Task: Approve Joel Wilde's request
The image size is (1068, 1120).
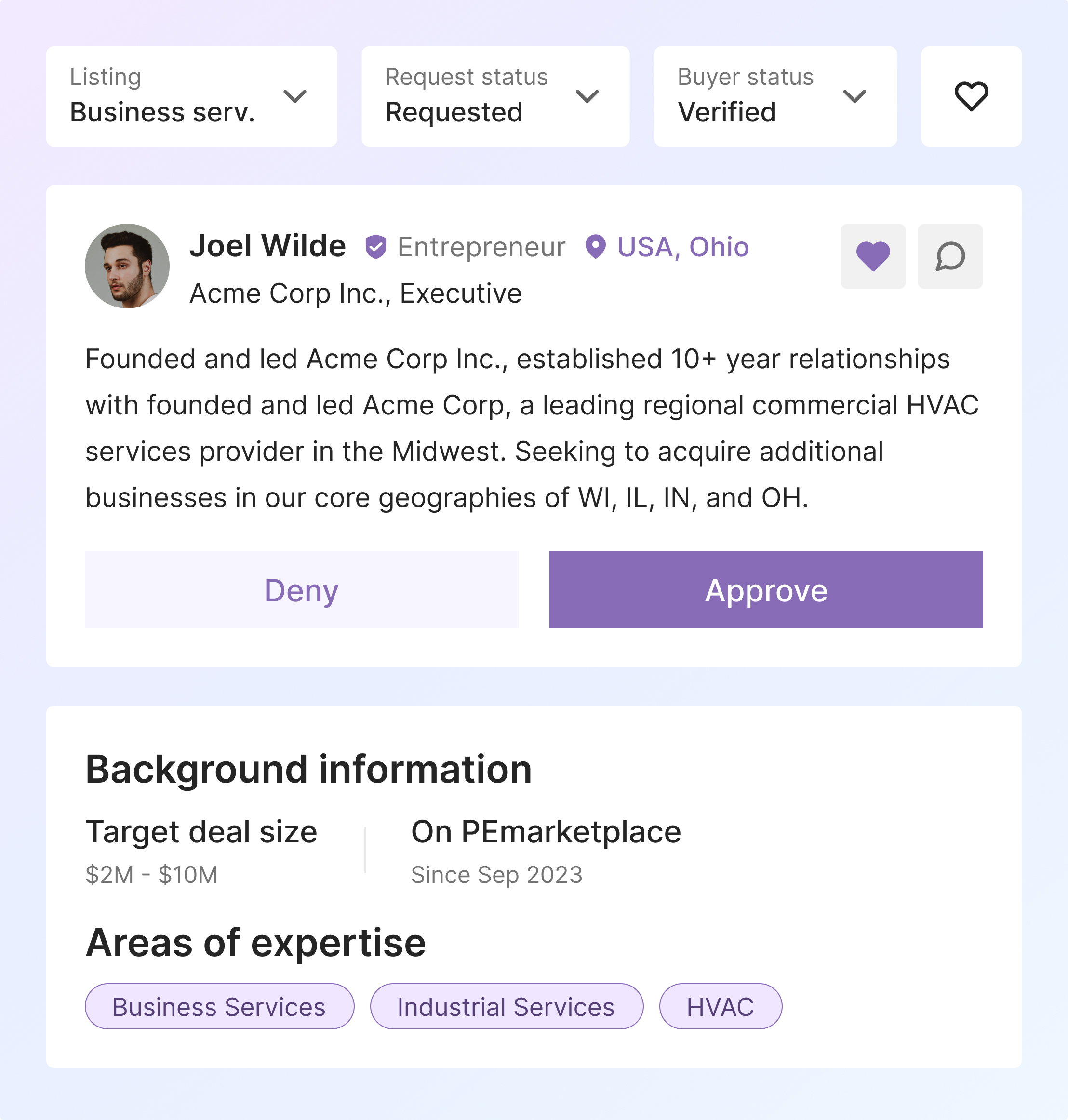Action: (x=766, y=590)
